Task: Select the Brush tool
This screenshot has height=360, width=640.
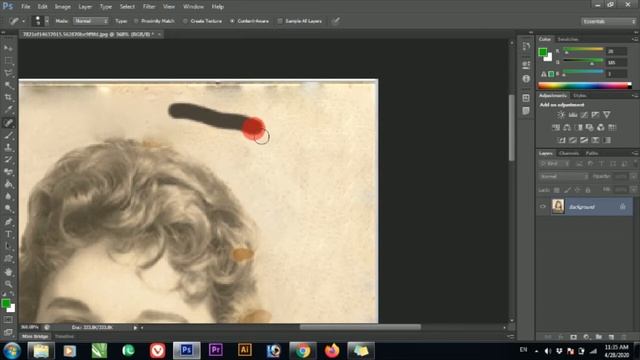Action: [x=8, y=135]
